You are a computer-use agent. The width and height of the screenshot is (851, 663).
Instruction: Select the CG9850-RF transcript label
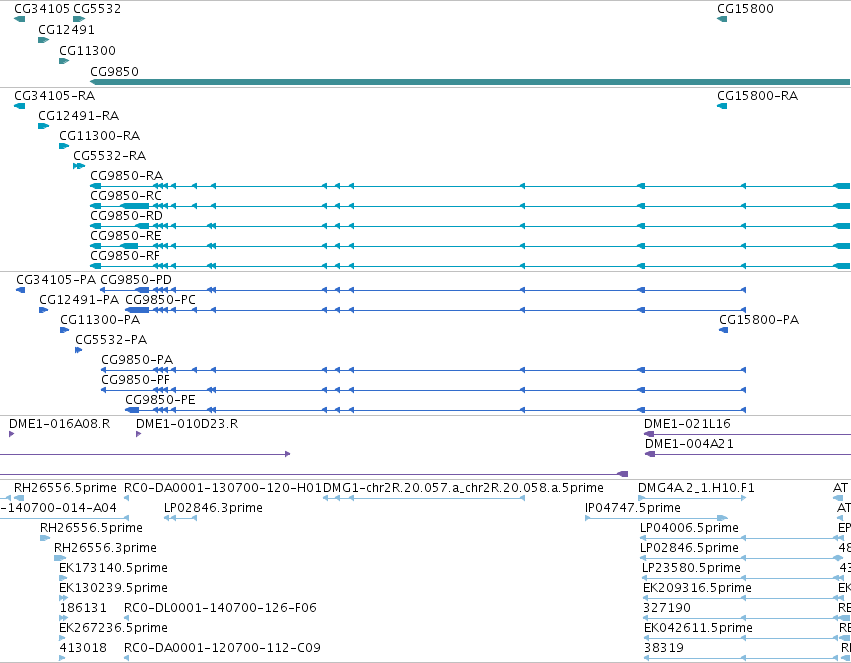click(x=125, y=256)
